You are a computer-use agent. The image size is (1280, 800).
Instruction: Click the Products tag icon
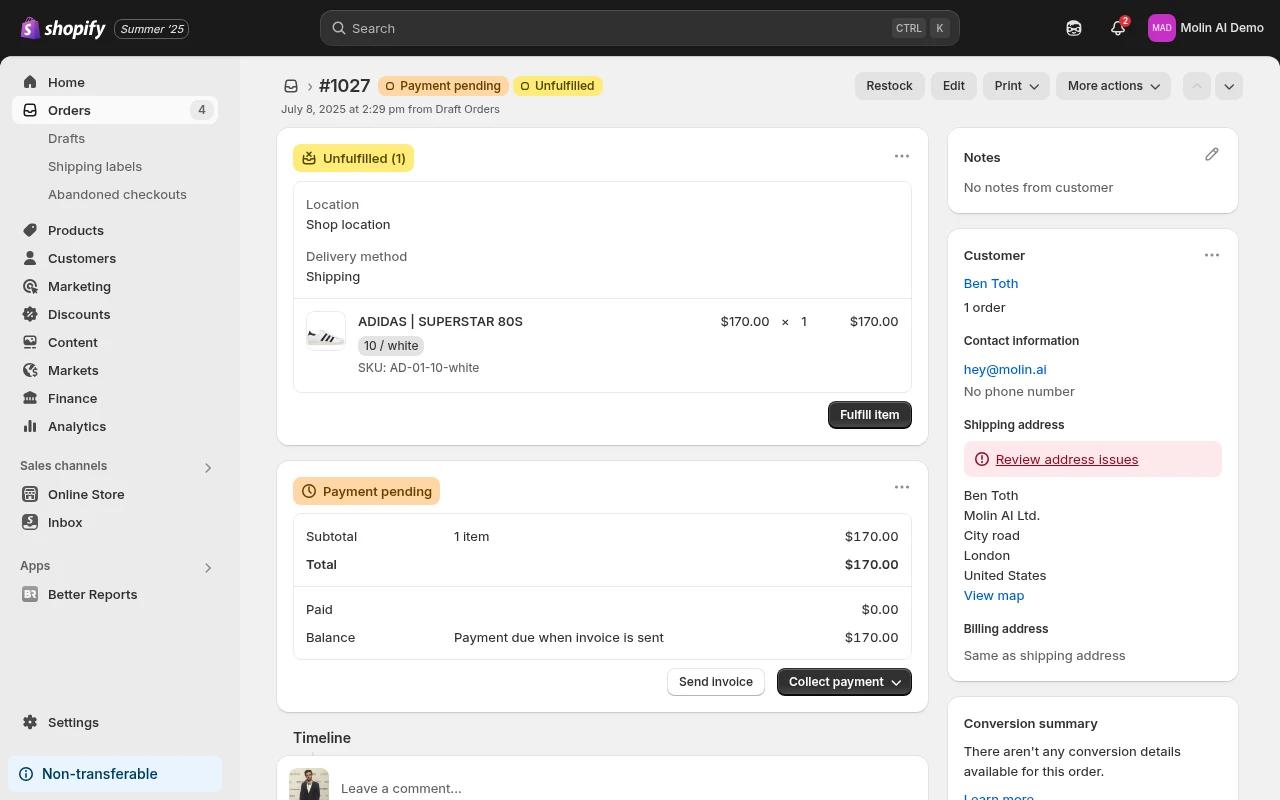(x=30, y=230)
